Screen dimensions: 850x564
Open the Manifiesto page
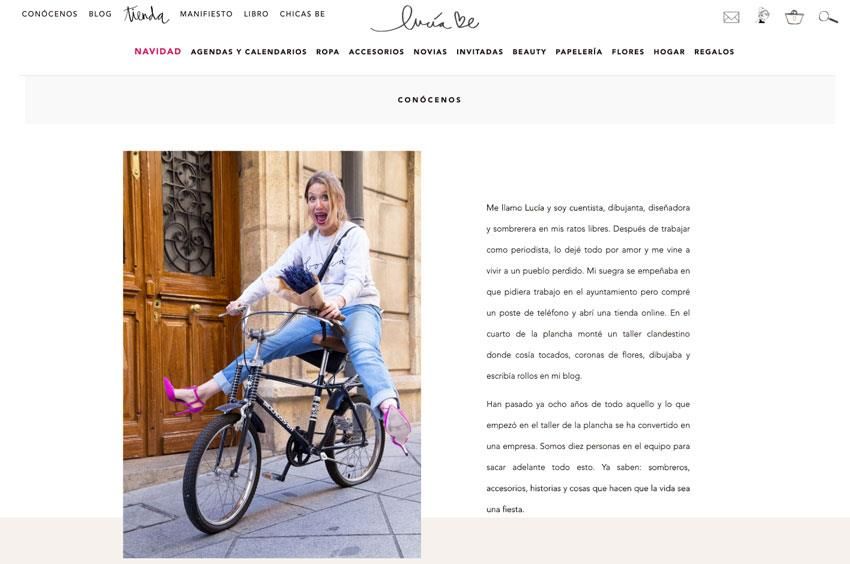(x=206, y=14)
